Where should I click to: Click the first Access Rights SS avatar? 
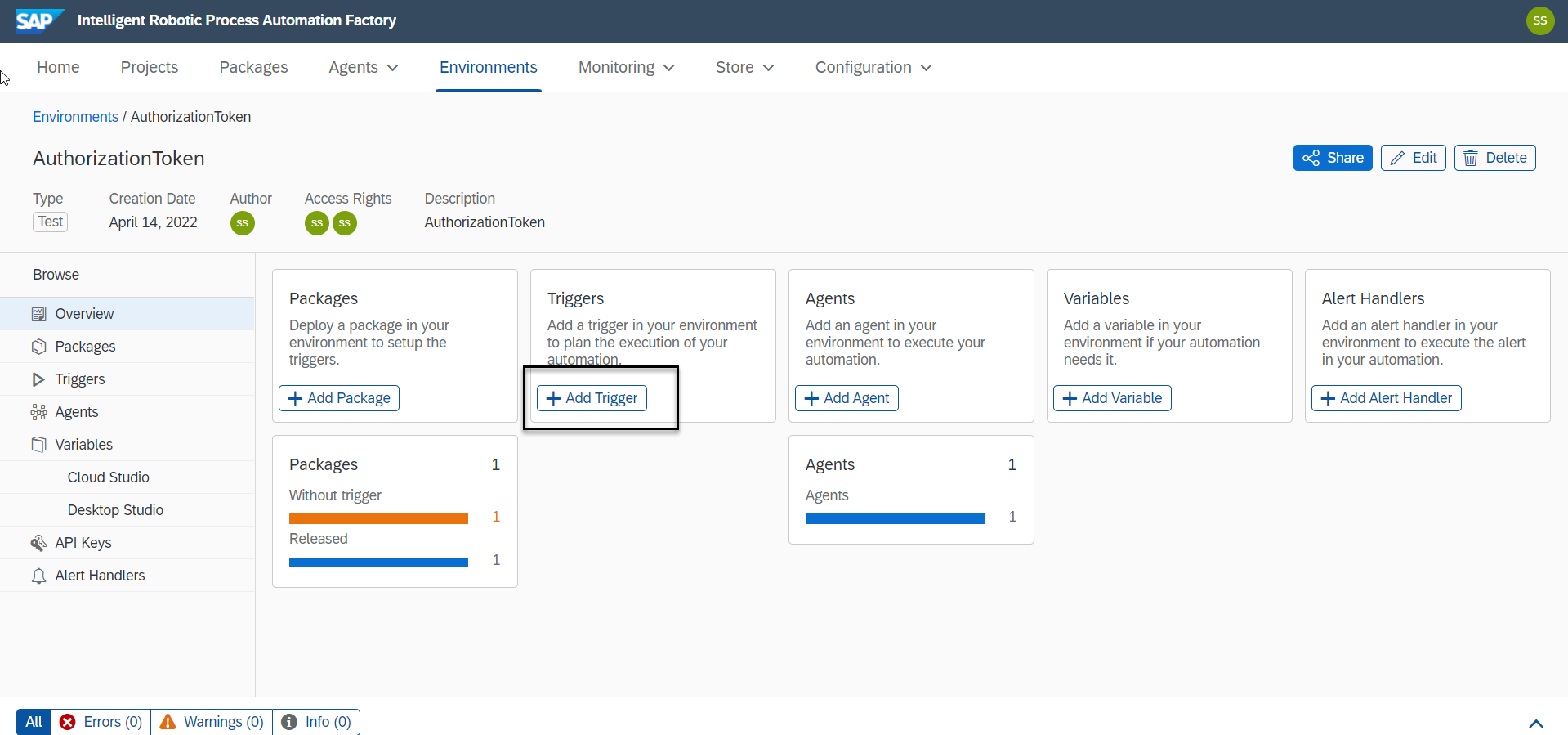(317, 223)
